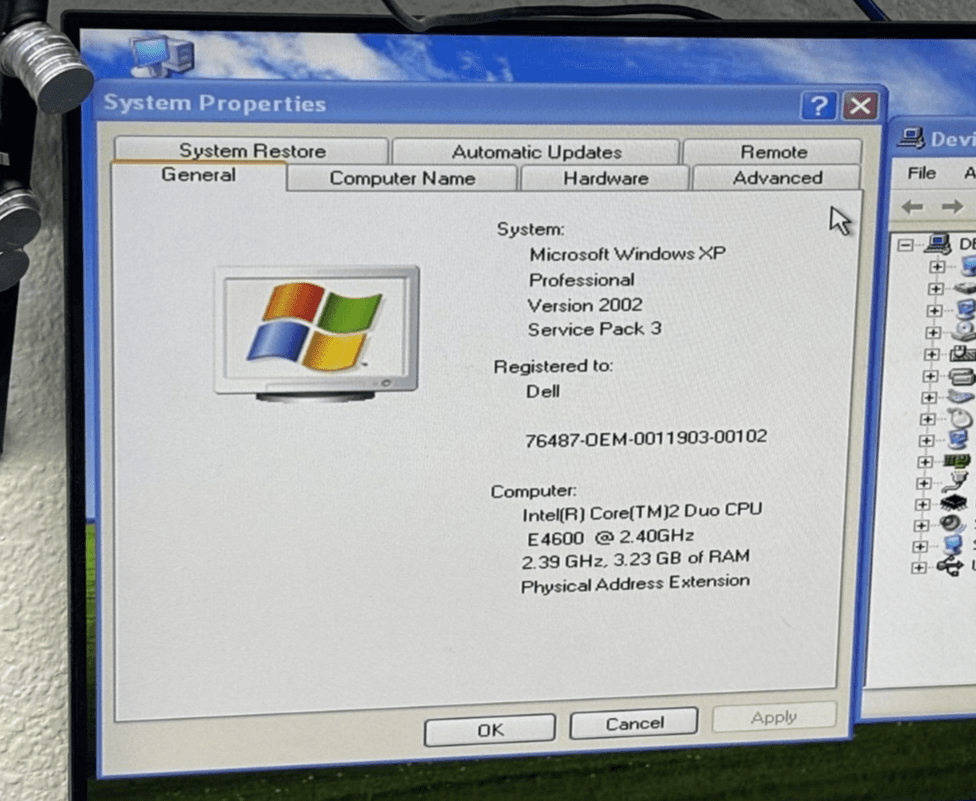Click the help question mark button
This screenshot has height=801, width=976.
click(x=818, y=105)
